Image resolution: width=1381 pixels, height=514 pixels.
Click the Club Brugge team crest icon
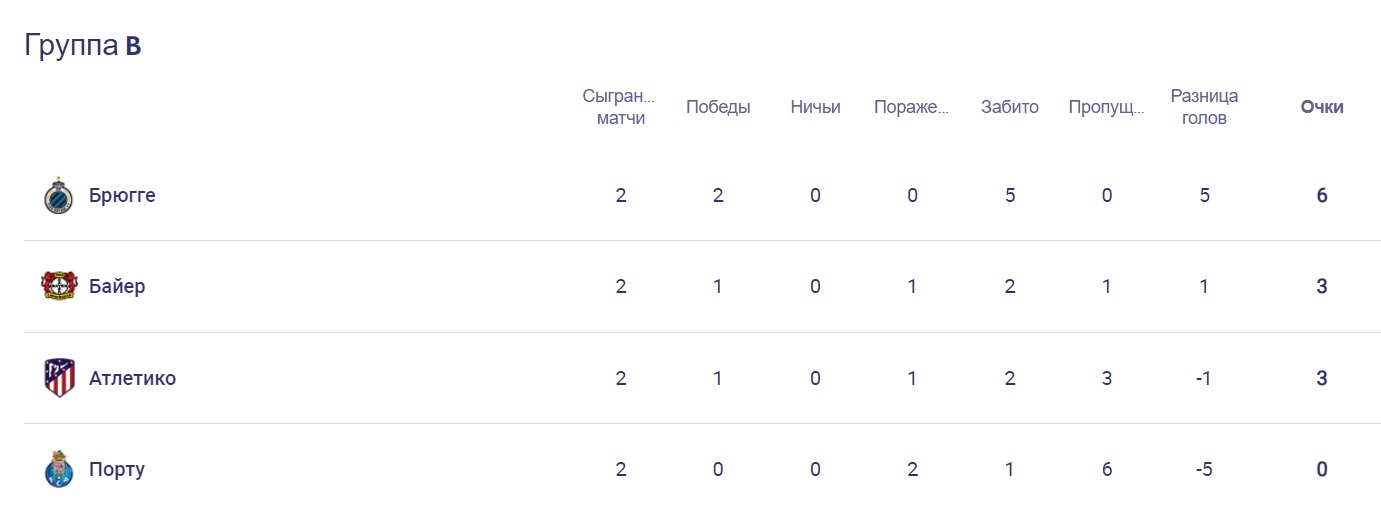point(59,195)
